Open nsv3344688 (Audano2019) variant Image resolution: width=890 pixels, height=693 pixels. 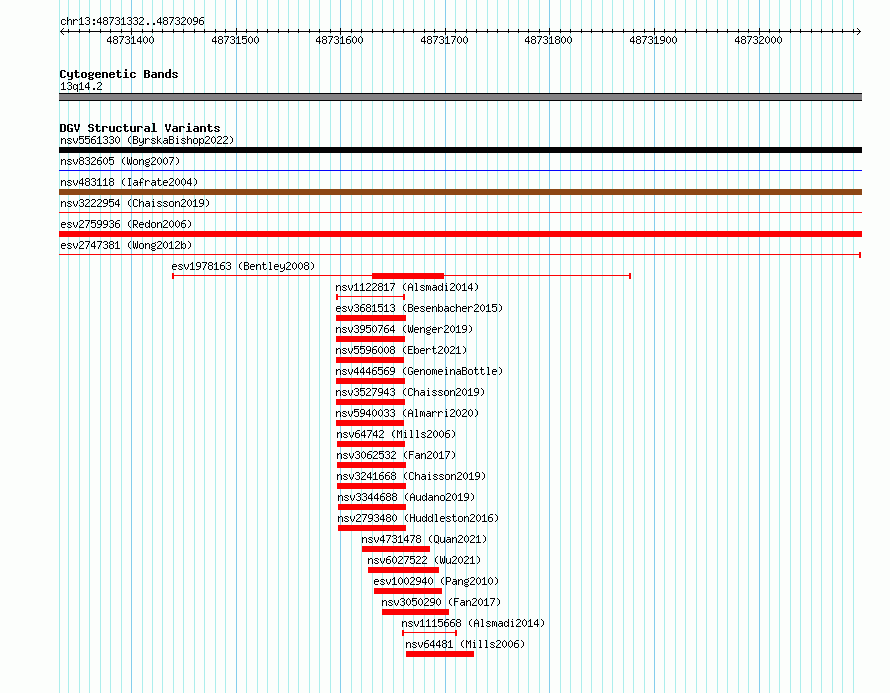pyautogui.click(x=406, y=497)
